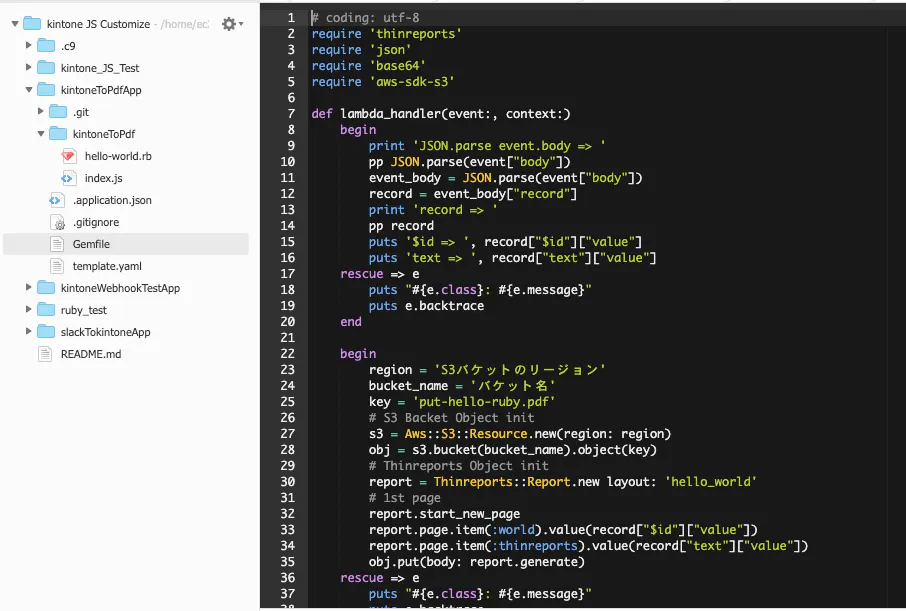This screenshot has width=906, height=611.
Task: Collapse the kintoneToPdf folder arrow
Action: pos(40,134)
